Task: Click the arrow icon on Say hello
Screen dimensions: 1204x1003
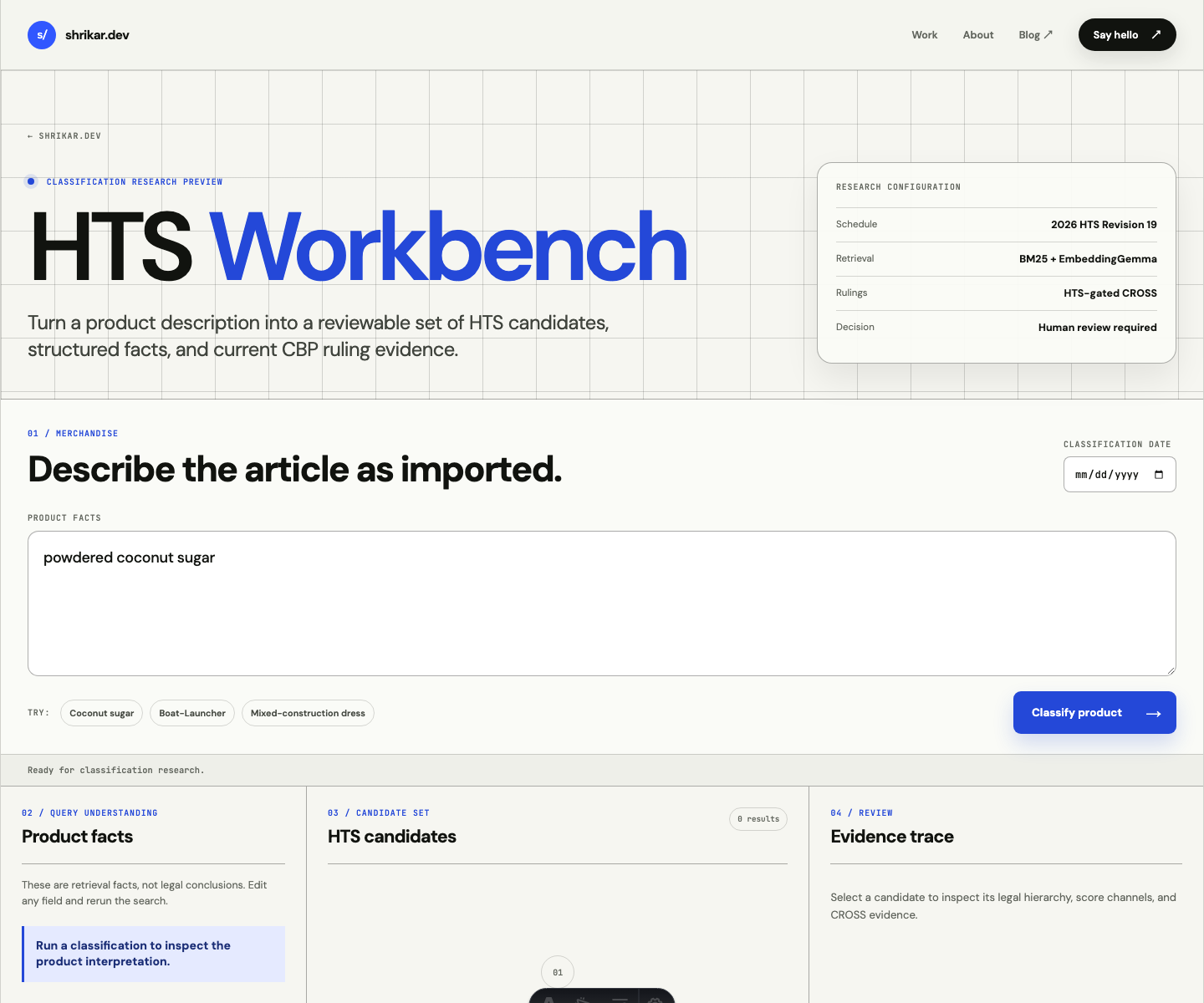Action: (x=1156, y=34)
